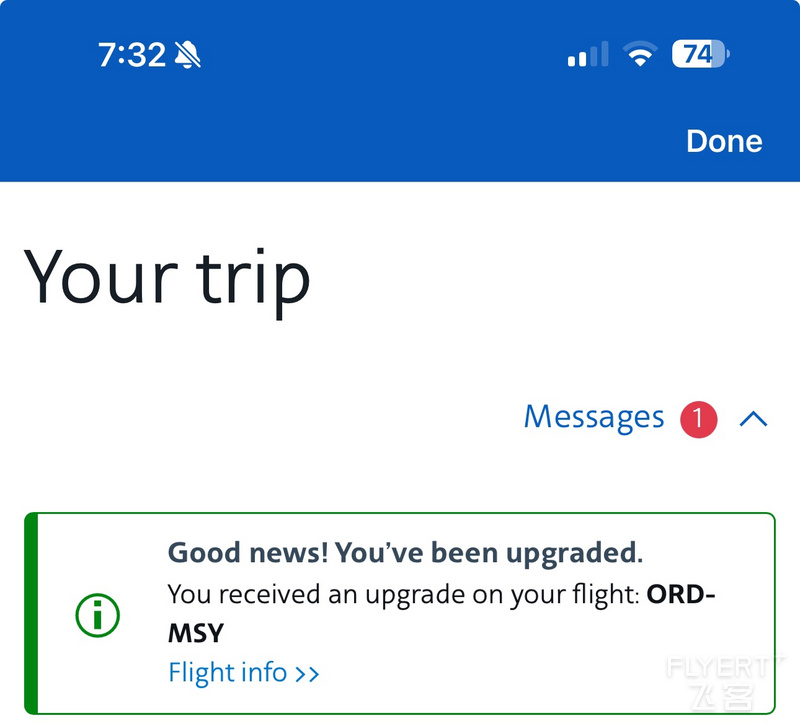Image resolution: width=800 pixels, height=726 pixels.
Task: Tap the cellular signal bars
Action: [588, 54]
